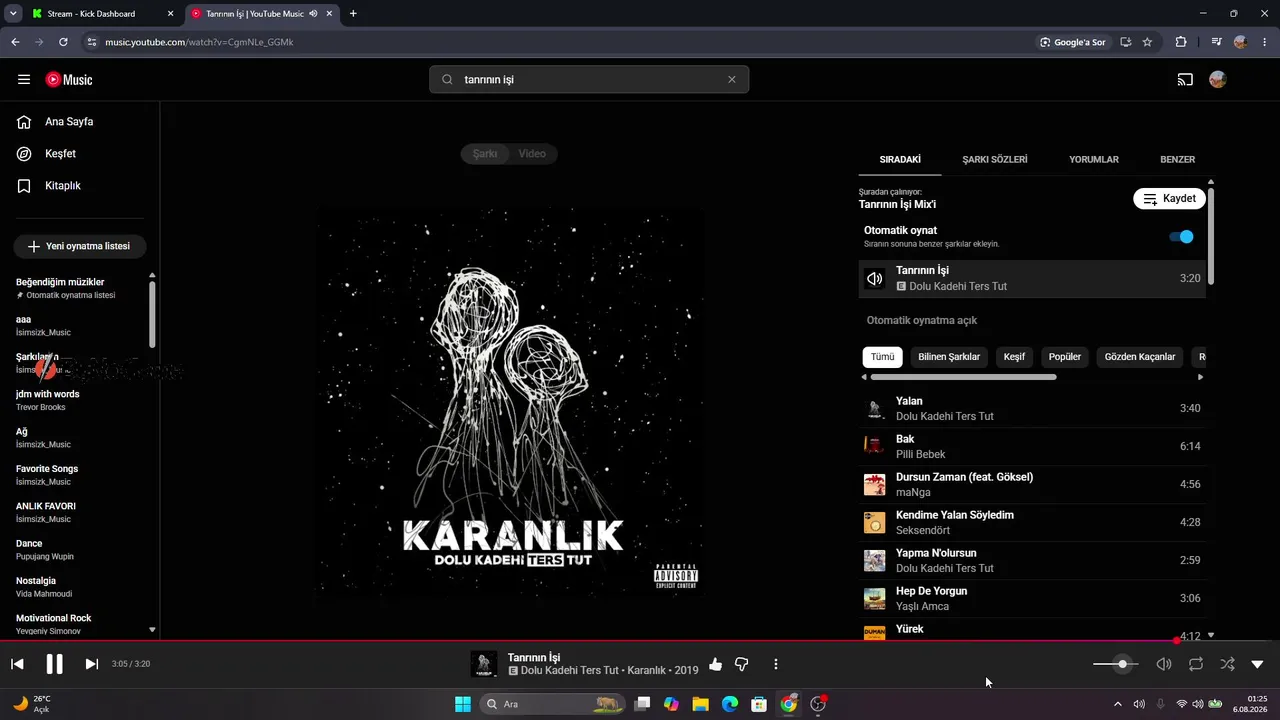
Task: Toggle the Otomatik oynat switch
Action: [1181, 237]
